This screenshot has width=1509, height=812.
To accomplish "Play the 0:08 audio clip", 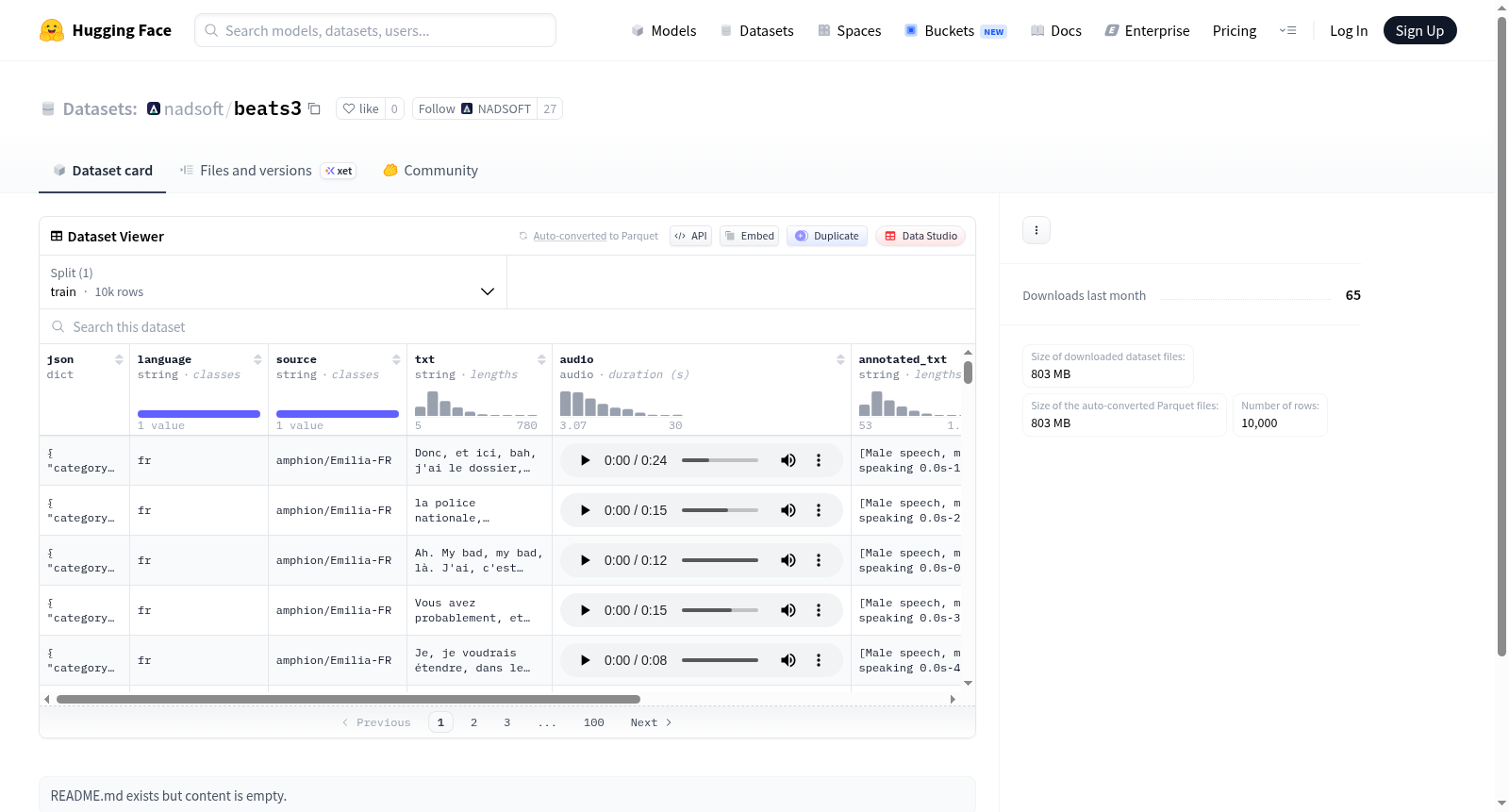I will click(585, 661).
